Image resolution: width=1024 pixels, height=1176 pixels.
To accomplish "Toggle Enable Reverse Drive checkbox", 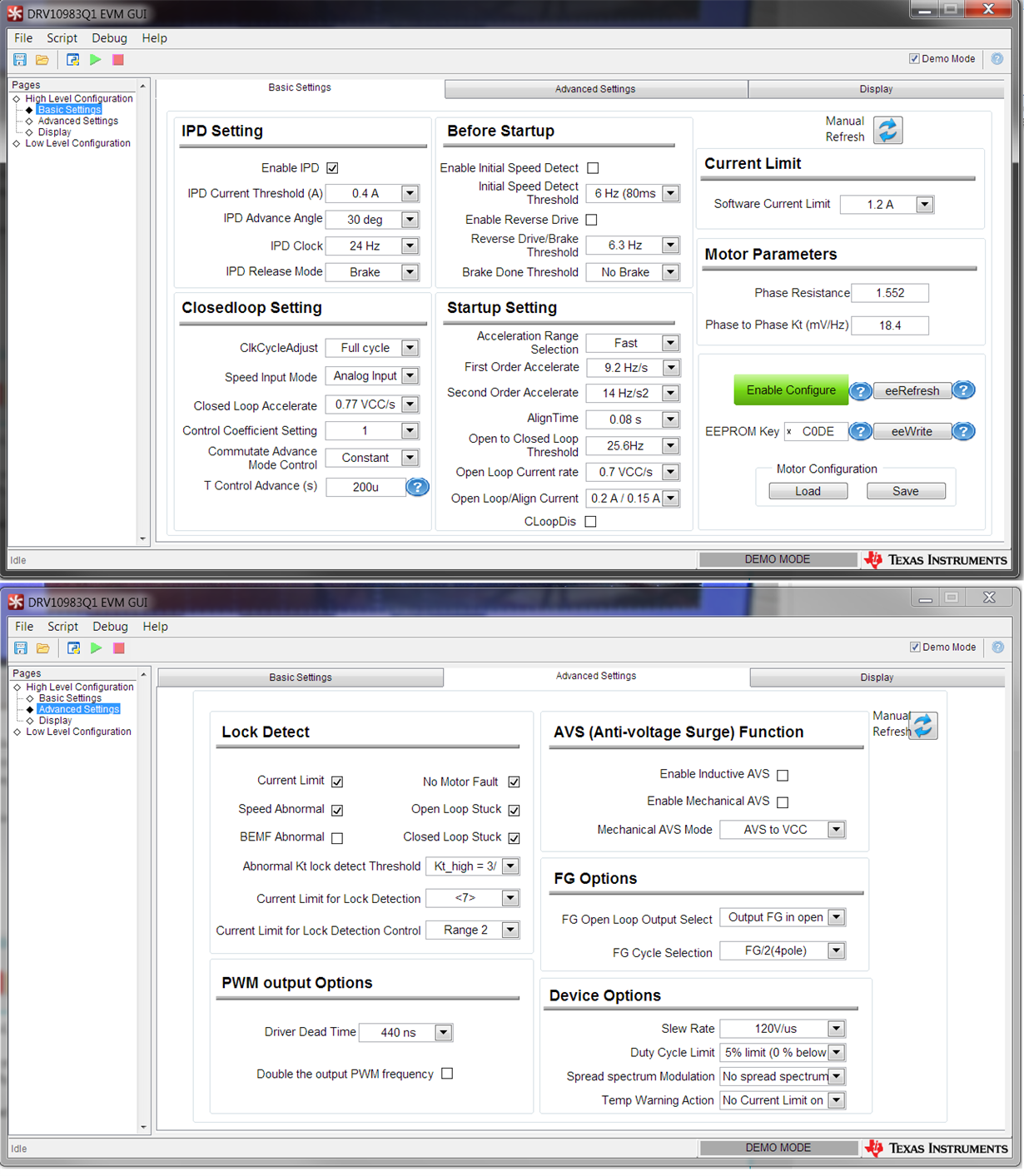I will [592, 220].
